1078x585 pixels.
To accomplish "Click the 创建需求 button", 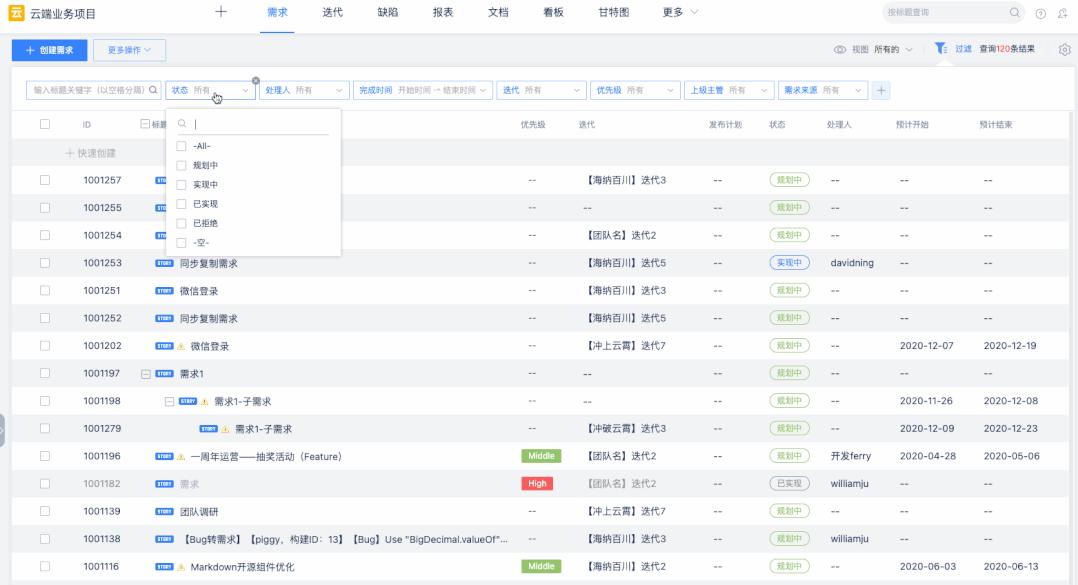I will 49,49.
